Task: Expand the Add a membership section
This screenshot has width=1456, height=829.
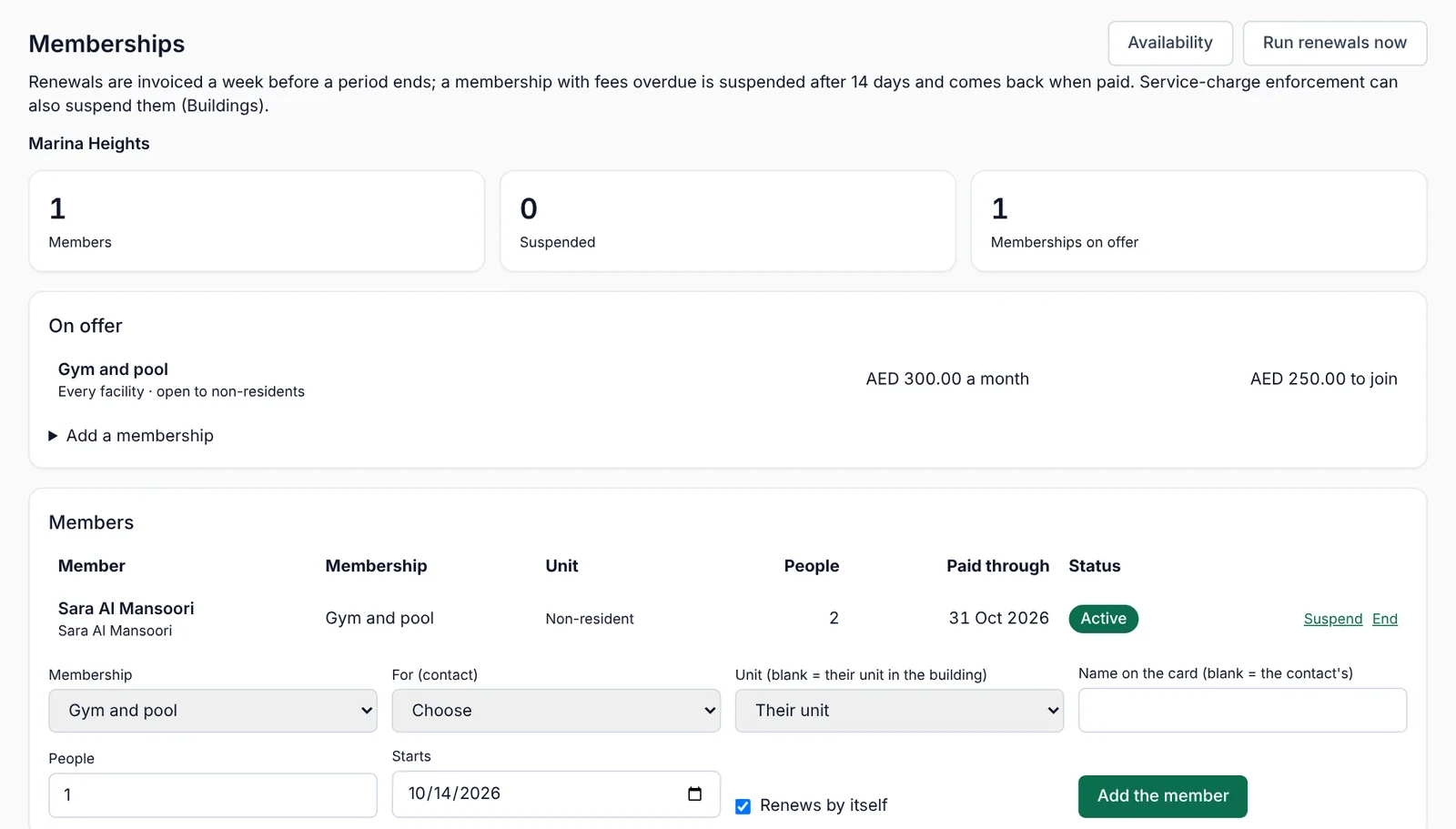Action: coord(131,436)
